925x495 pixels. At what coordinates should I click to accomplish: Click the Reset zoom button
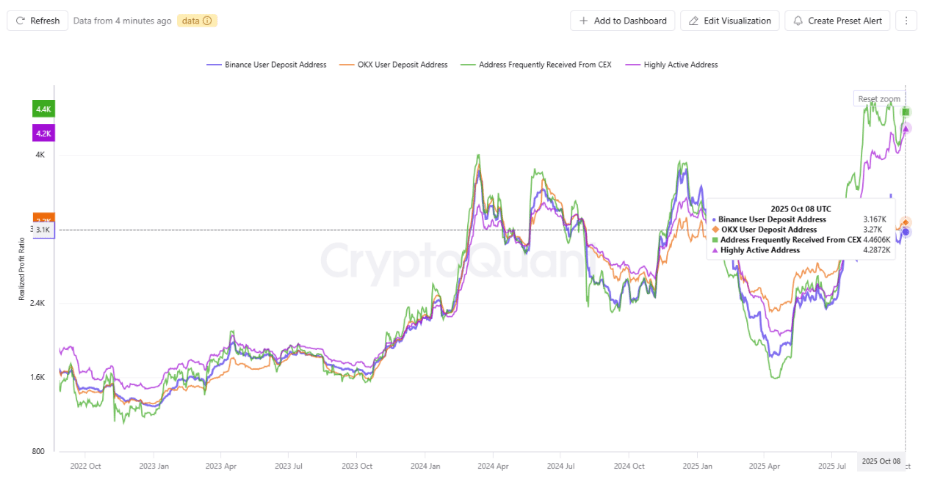click(880, 99)
